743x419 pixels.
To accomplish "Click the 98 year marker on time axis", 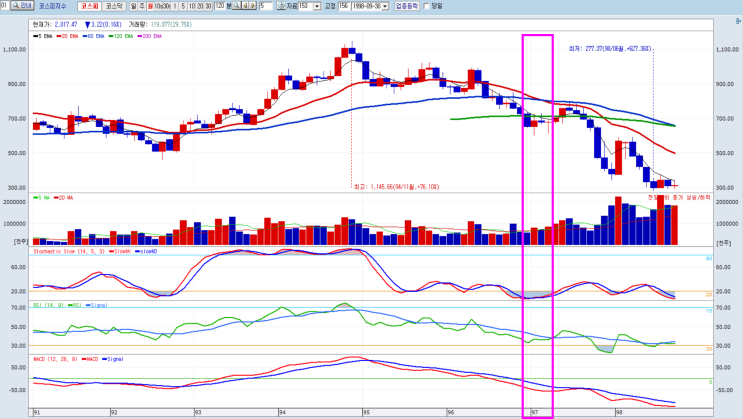I will tap(619, 412).
